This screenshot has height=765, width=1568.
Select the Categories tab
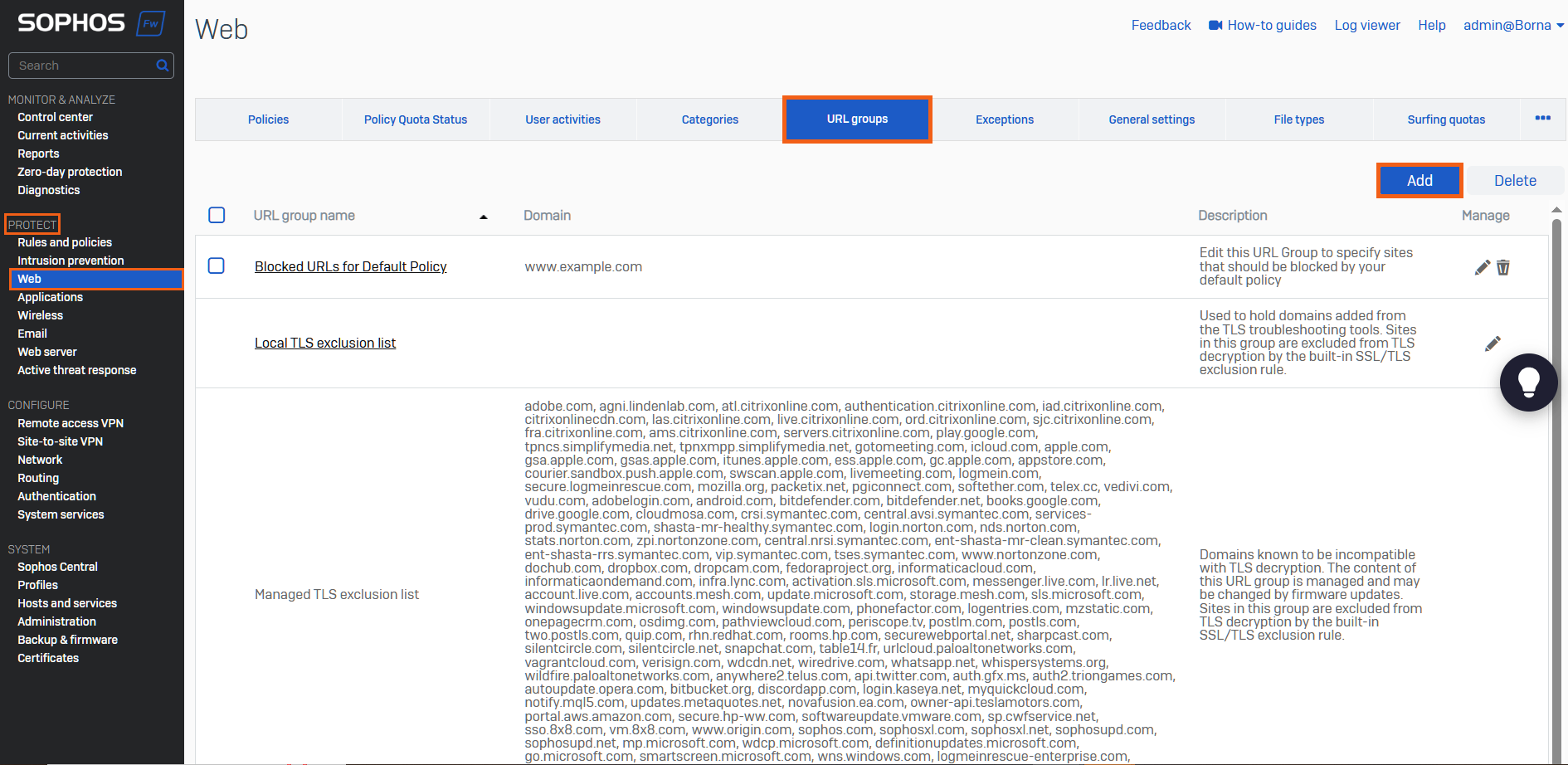(710, 119)
